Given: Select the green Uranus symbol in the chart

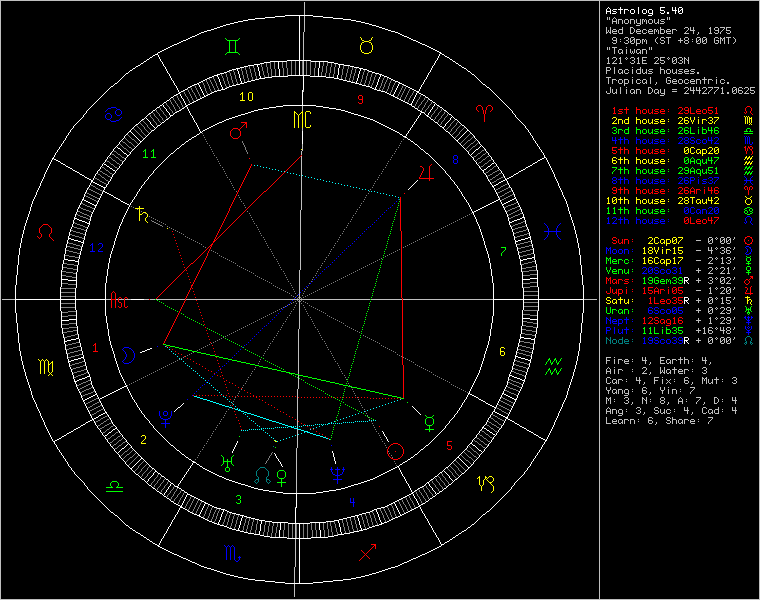Looking at the screenshot, I should [x=227, y=463].
